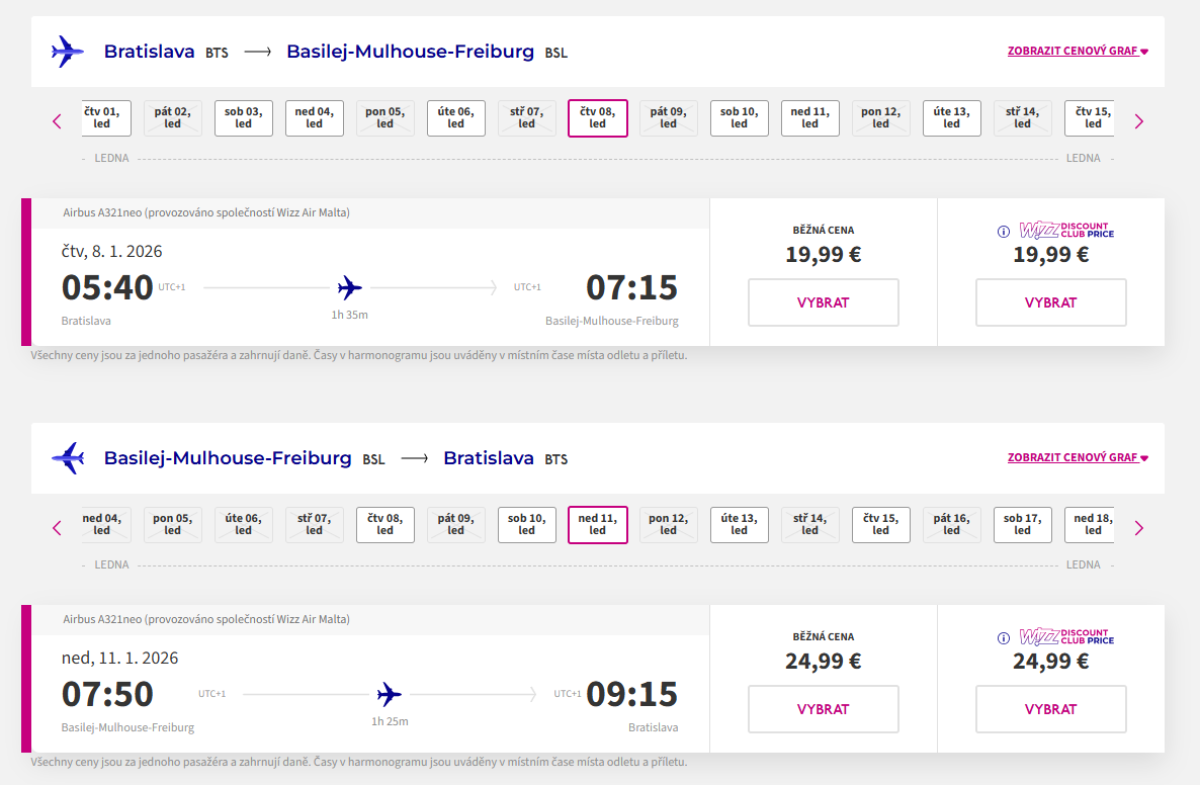Viewport: 1200px width, 785px height.
Task: Select return date pon 12, led
Action: coord(668,525)
